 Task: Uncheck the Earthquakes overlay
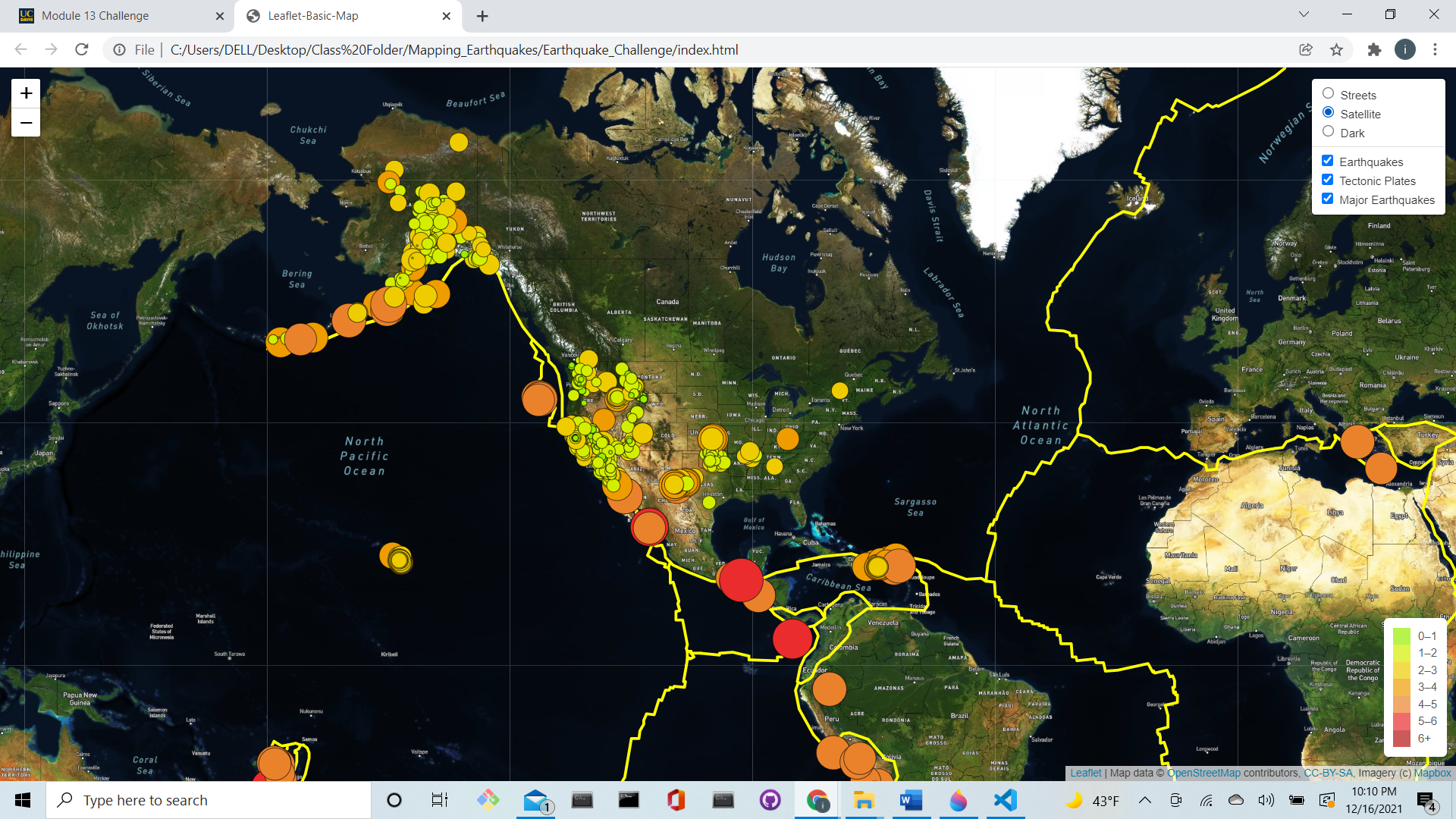(x=1327, y=161)
